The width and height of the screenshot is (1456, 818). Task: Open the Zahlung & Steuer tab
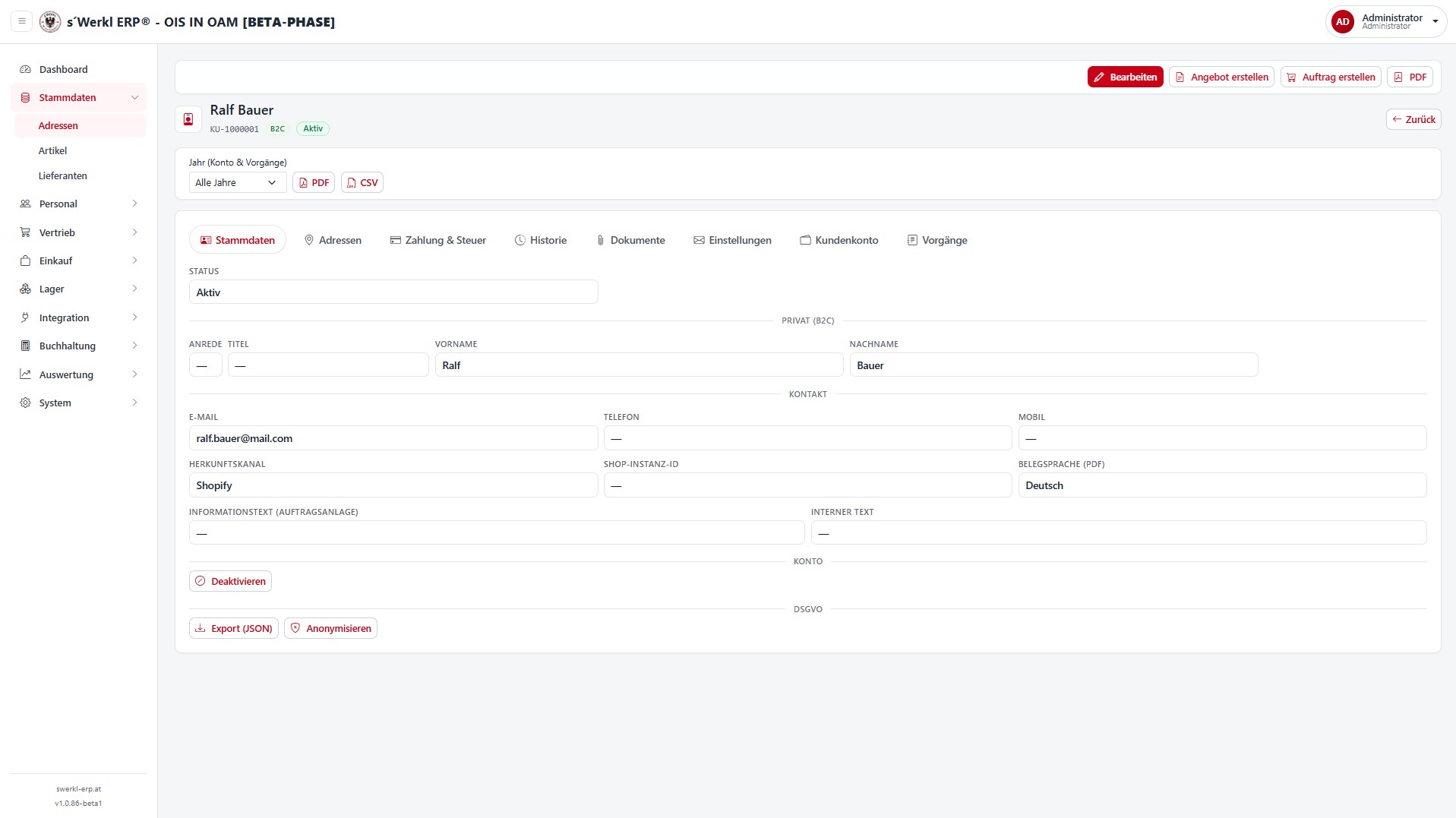click(x=438, y=240)
